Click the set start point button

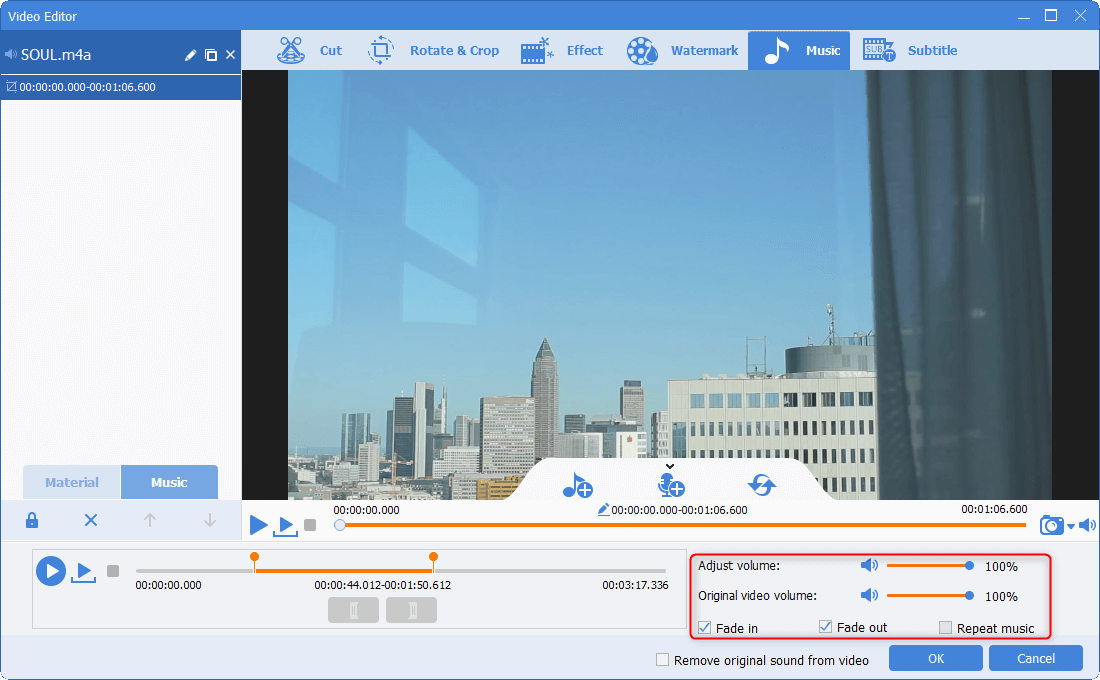[354, 610]
